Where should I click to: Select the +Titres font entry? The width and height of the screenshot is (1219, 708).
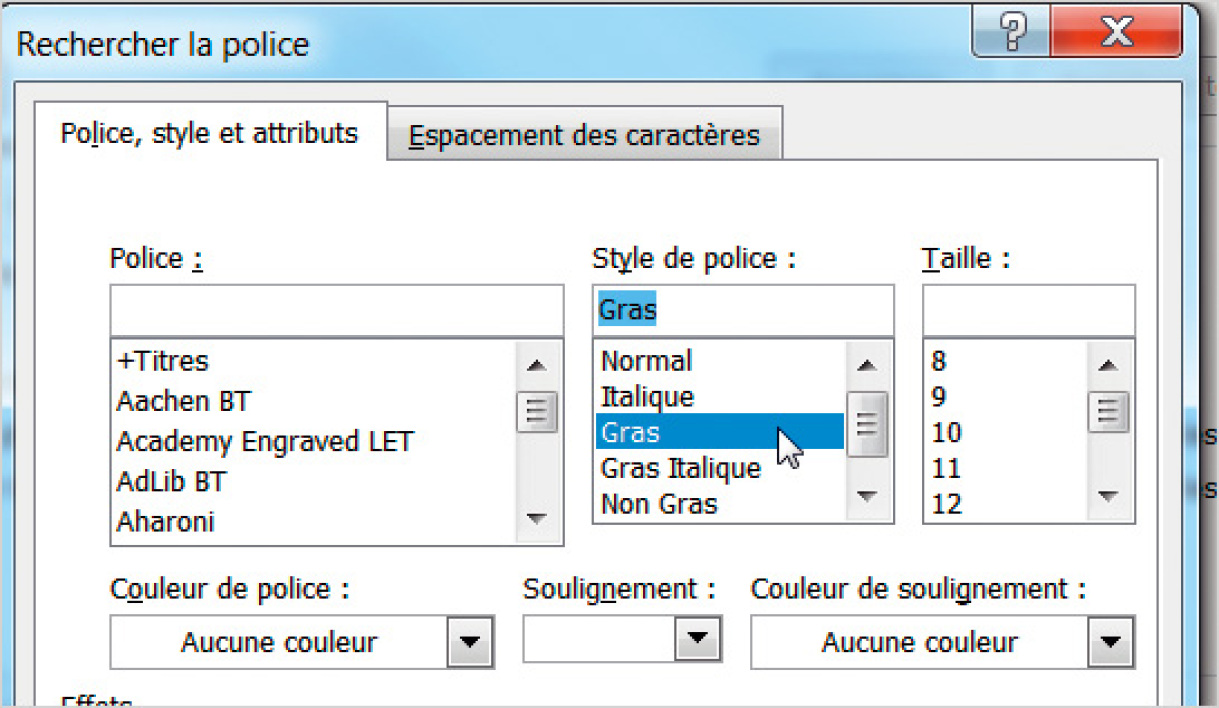[x=162, y=360]
